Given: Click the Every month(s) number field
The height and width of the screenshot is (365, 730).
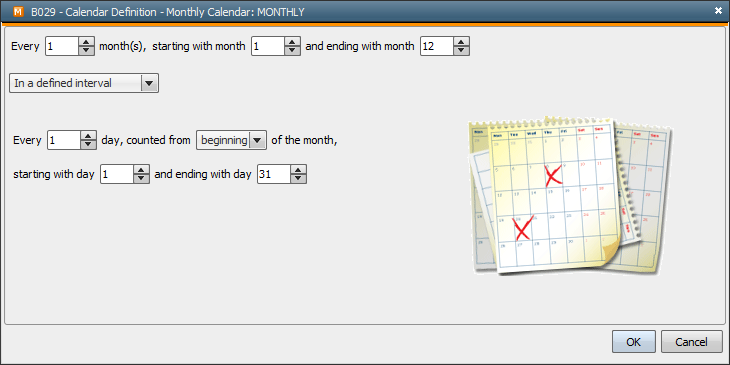Looking at the screenshot, I should pos(62,46).
